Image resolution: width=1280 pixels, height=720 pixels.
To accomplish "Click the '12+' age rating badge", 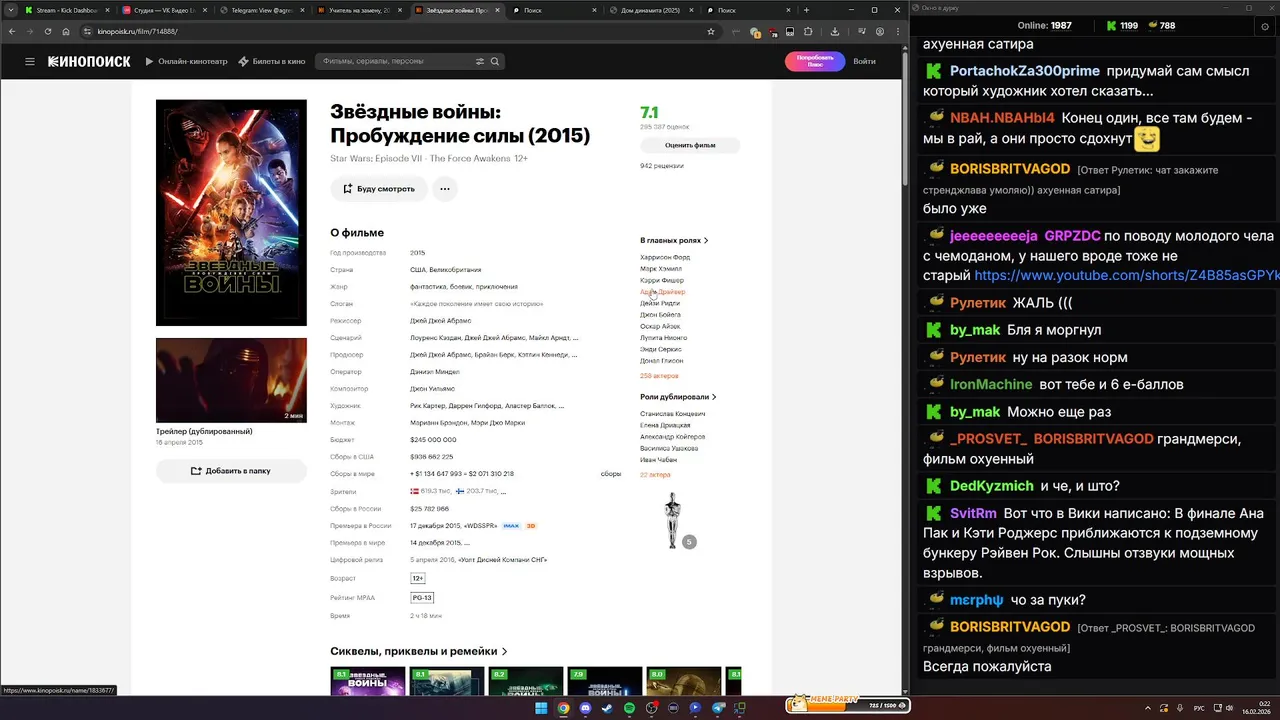I will [418, 578].
